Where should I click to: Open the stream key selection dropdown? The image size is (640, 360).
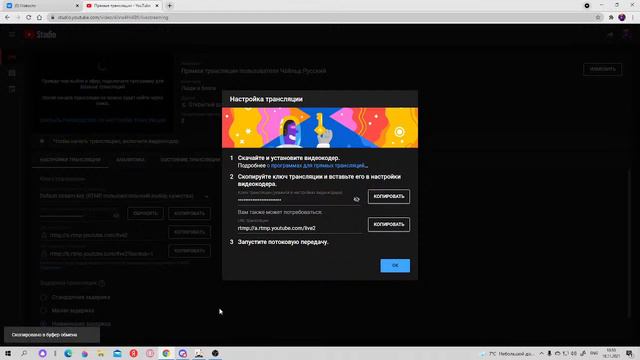[125, 196]
